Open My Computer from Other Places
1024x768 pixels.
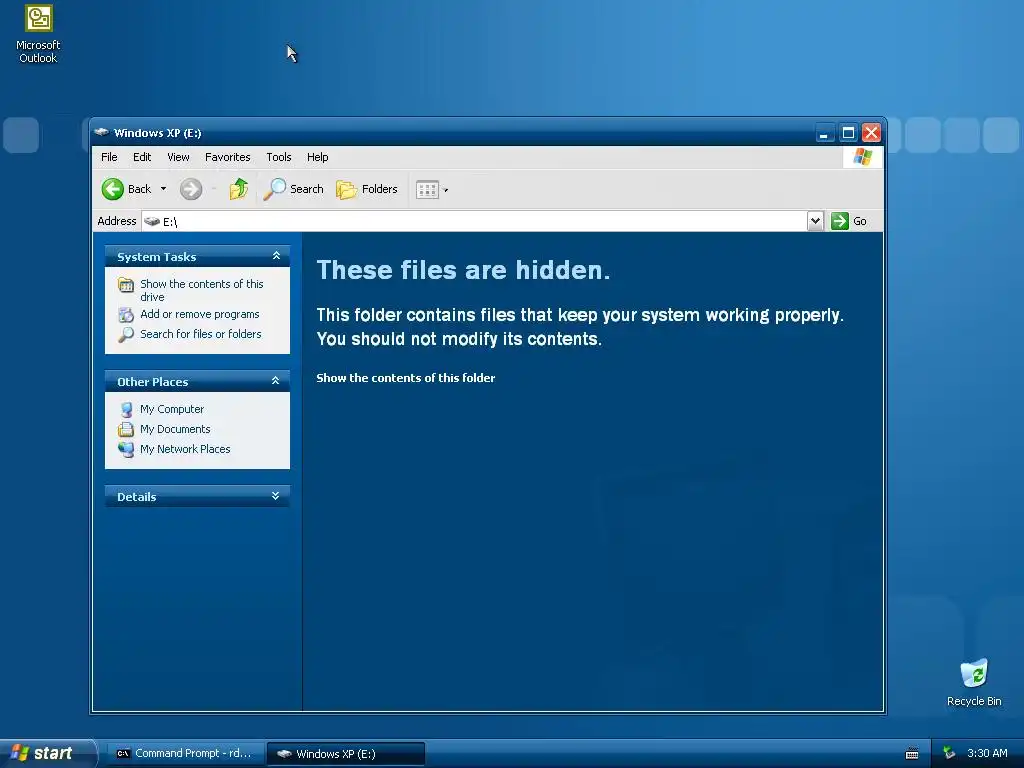tap(172, 409)
